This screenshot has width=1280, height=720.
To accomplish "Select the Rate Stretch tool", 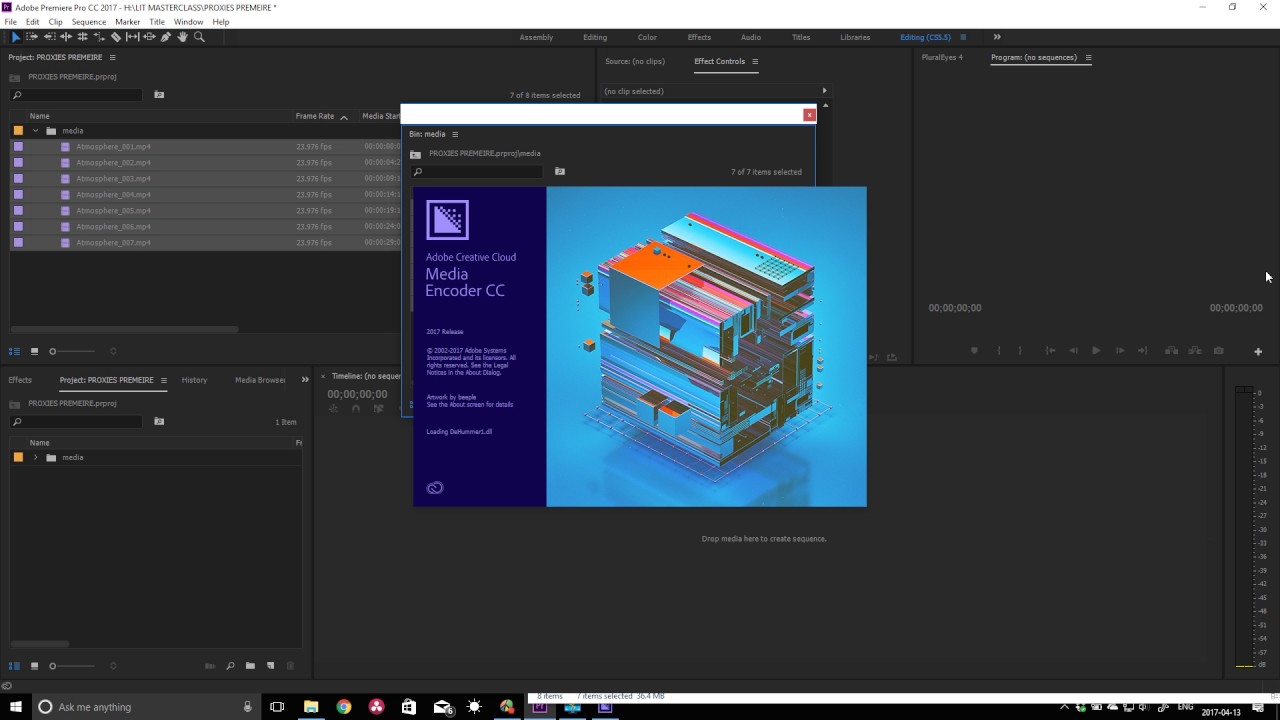I will 99,37.
